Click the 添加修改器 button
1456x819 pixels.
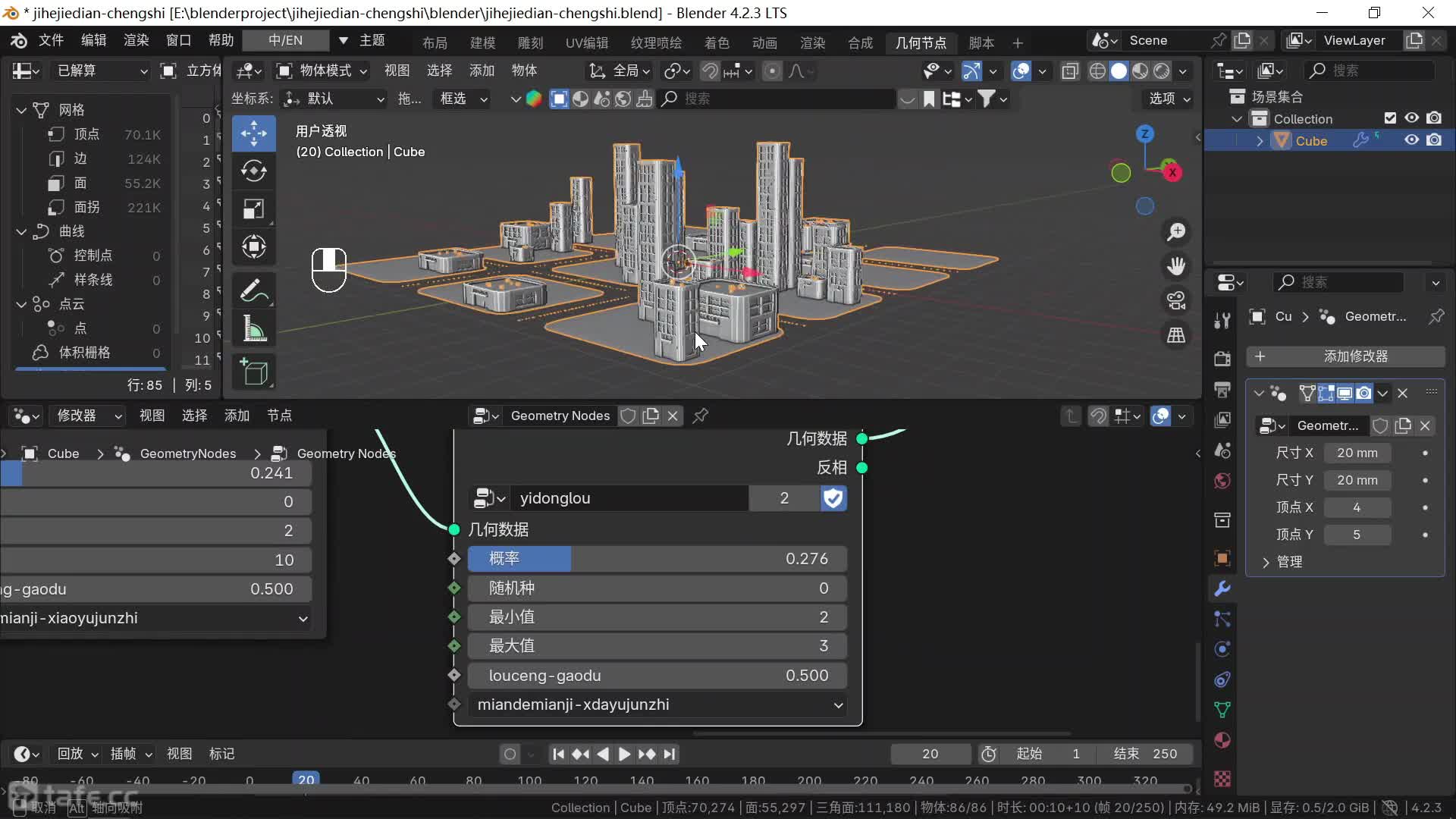tap(1346, 356)
